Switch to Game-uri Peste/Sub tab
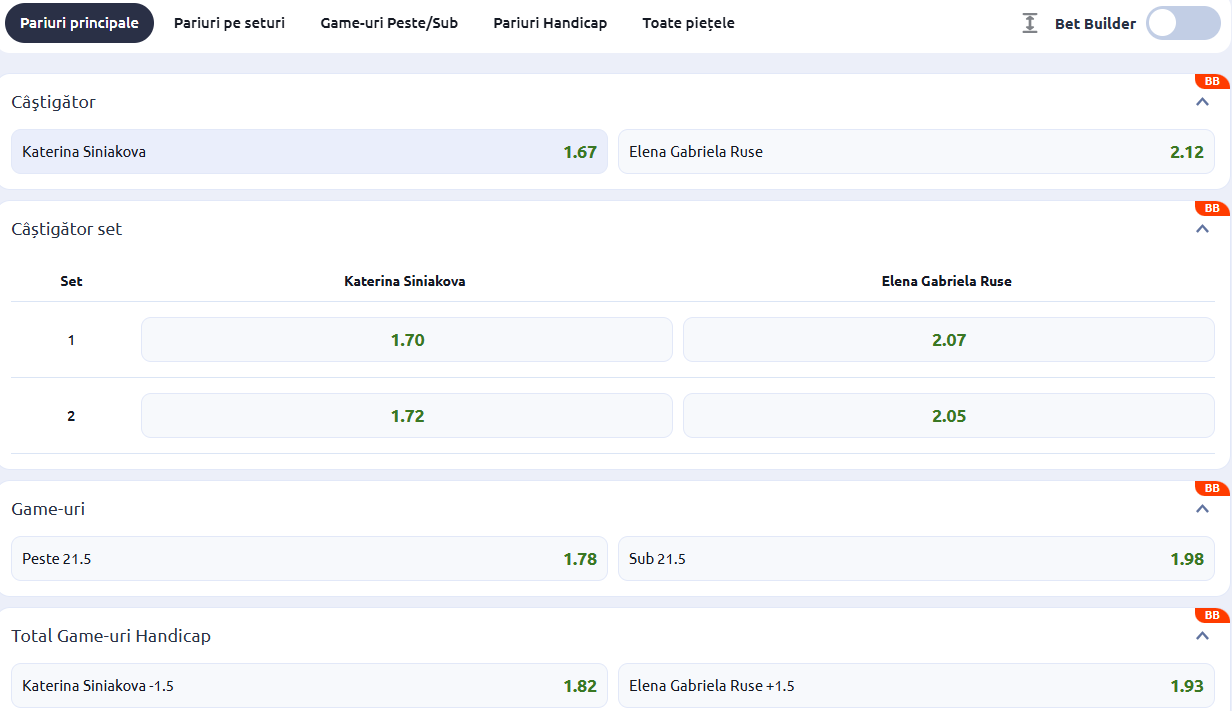1232x711 pixels. click(x=389, y=23)
